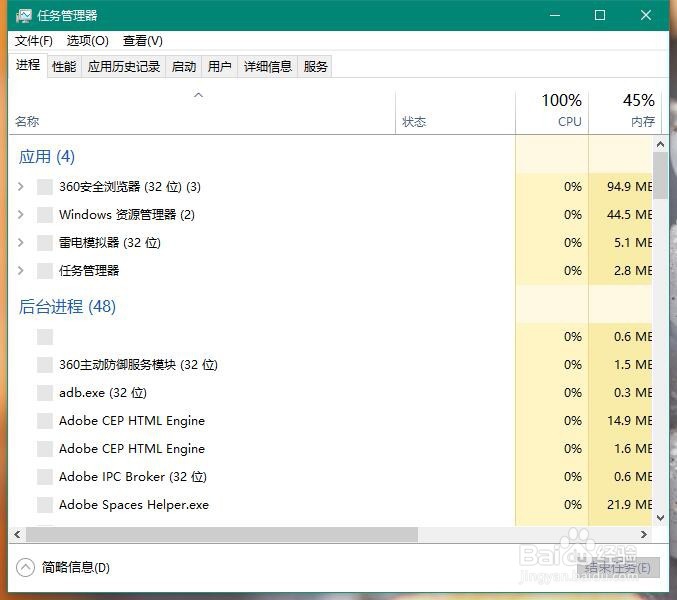Select the 360主动防御服务模块 (32 位) row

point(331,365)
